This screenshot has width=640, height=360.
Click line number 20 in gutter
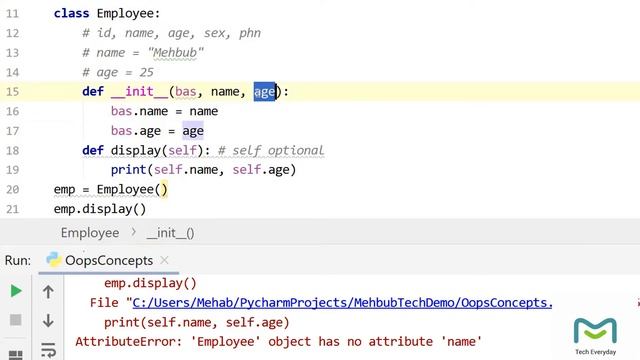point(13,189)
